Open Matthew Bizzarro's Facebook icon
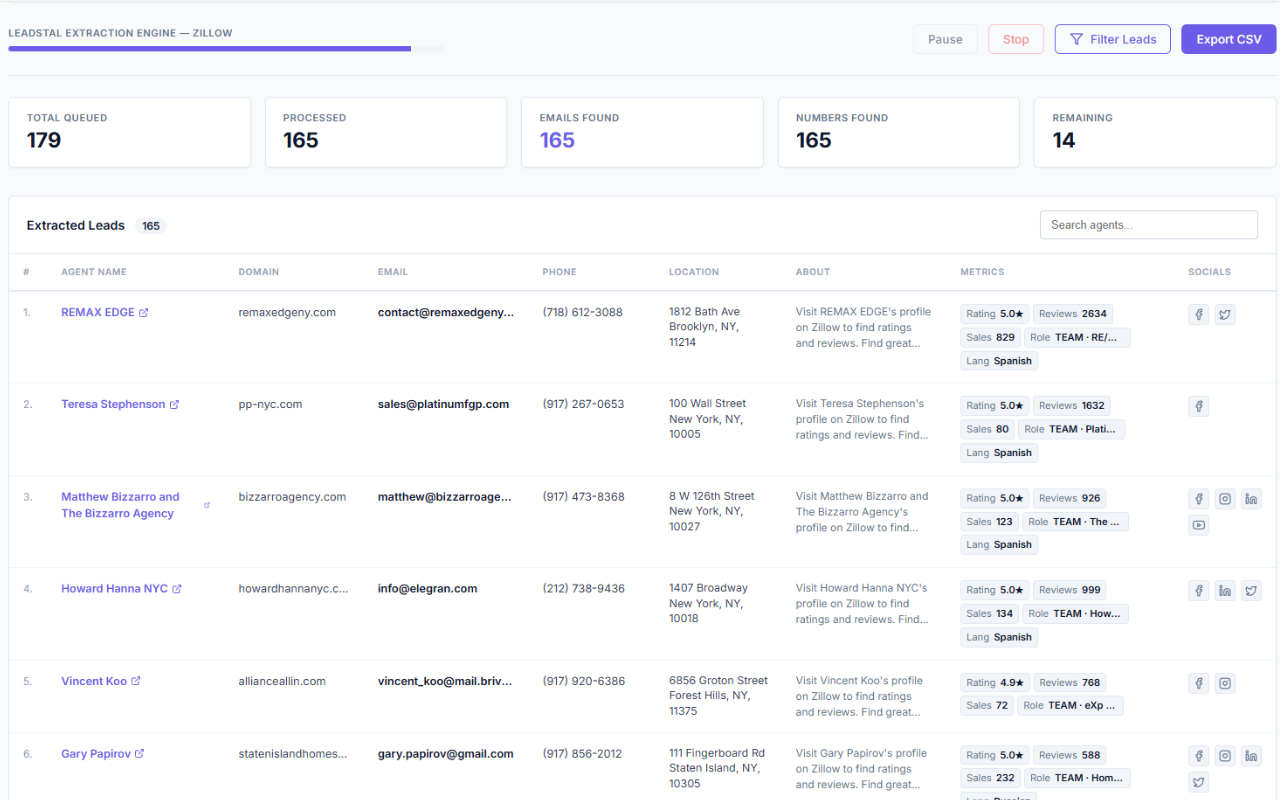Screen dimensions: 1280x800 [1199, 499]
